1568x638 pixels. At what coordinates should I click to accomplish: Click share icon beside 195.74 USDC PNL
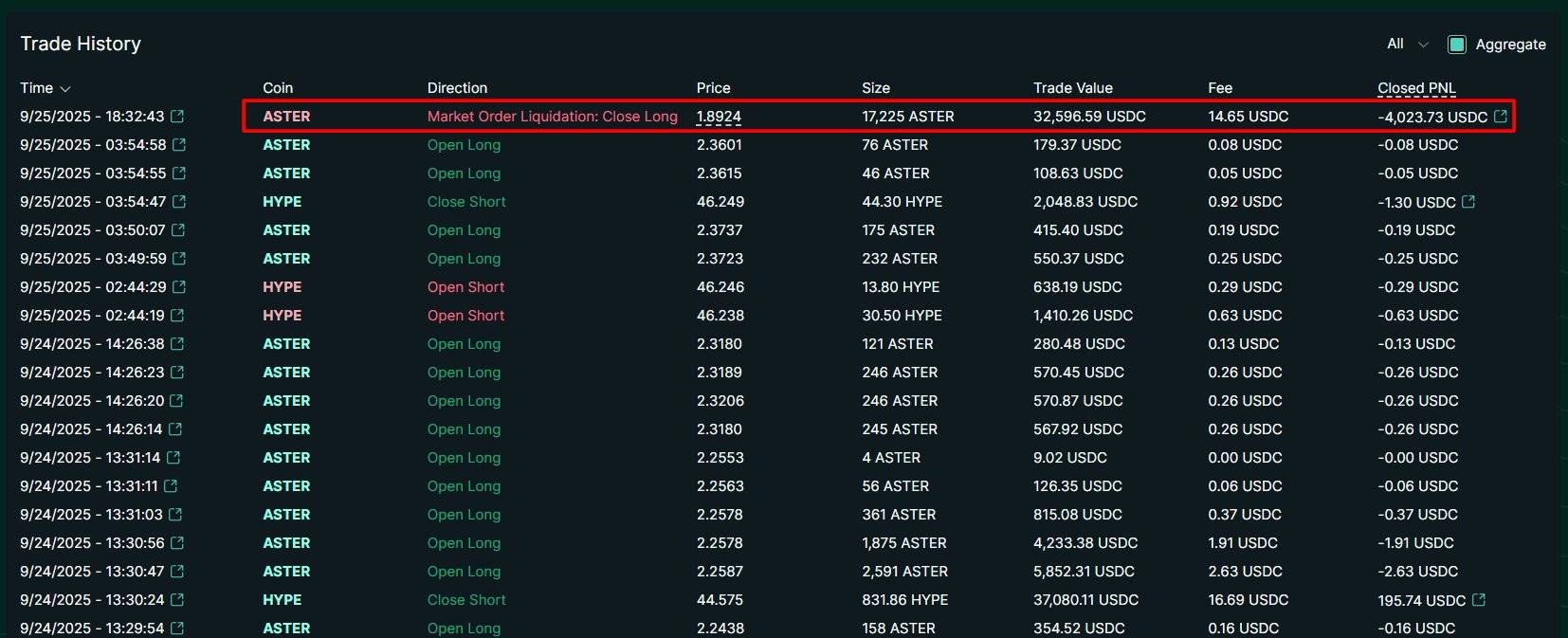[x=1479, y=600]
